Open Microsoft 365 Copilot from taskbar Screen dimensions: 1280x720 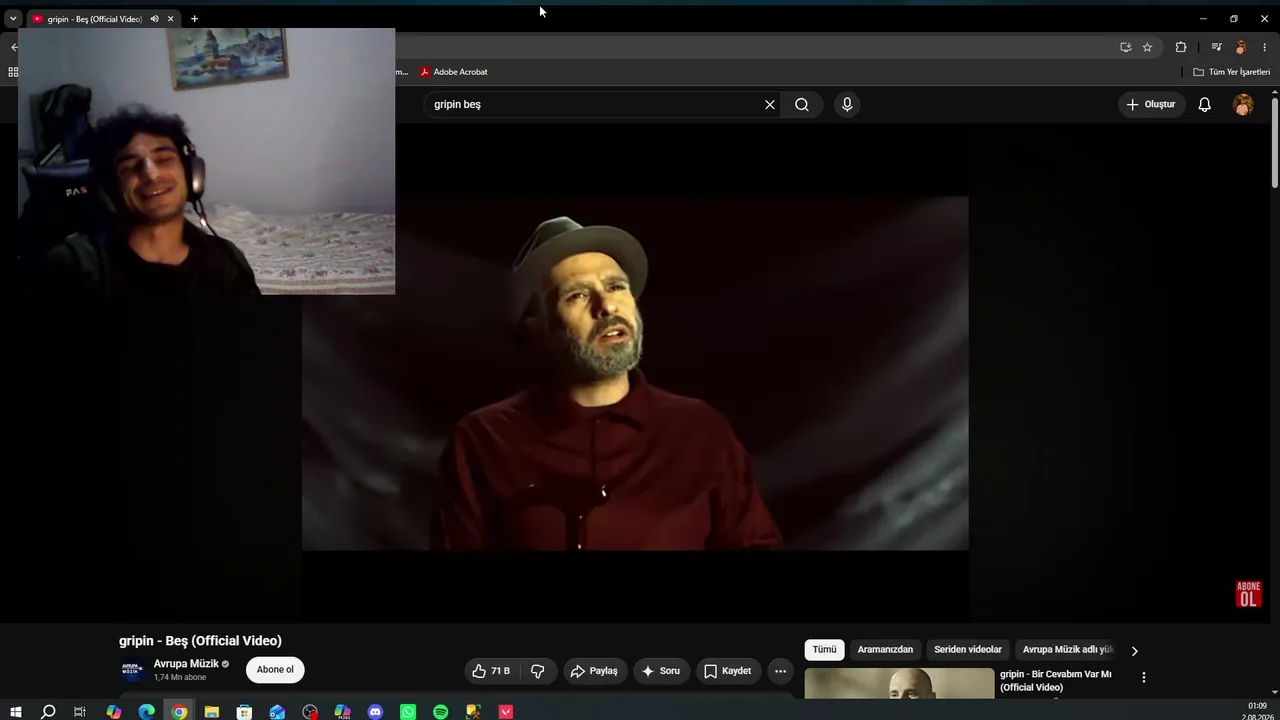tap(343, 712)
